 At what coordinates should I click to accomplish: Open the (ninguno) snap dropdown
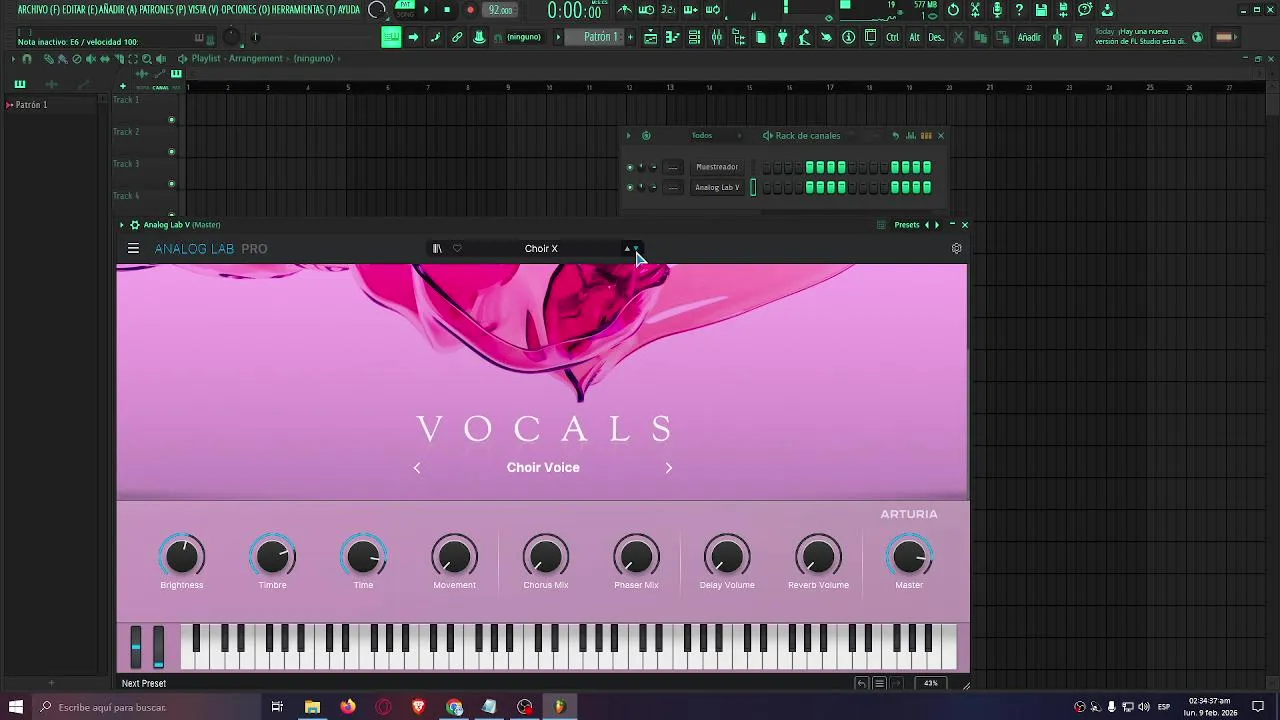(x=524, y=37)
